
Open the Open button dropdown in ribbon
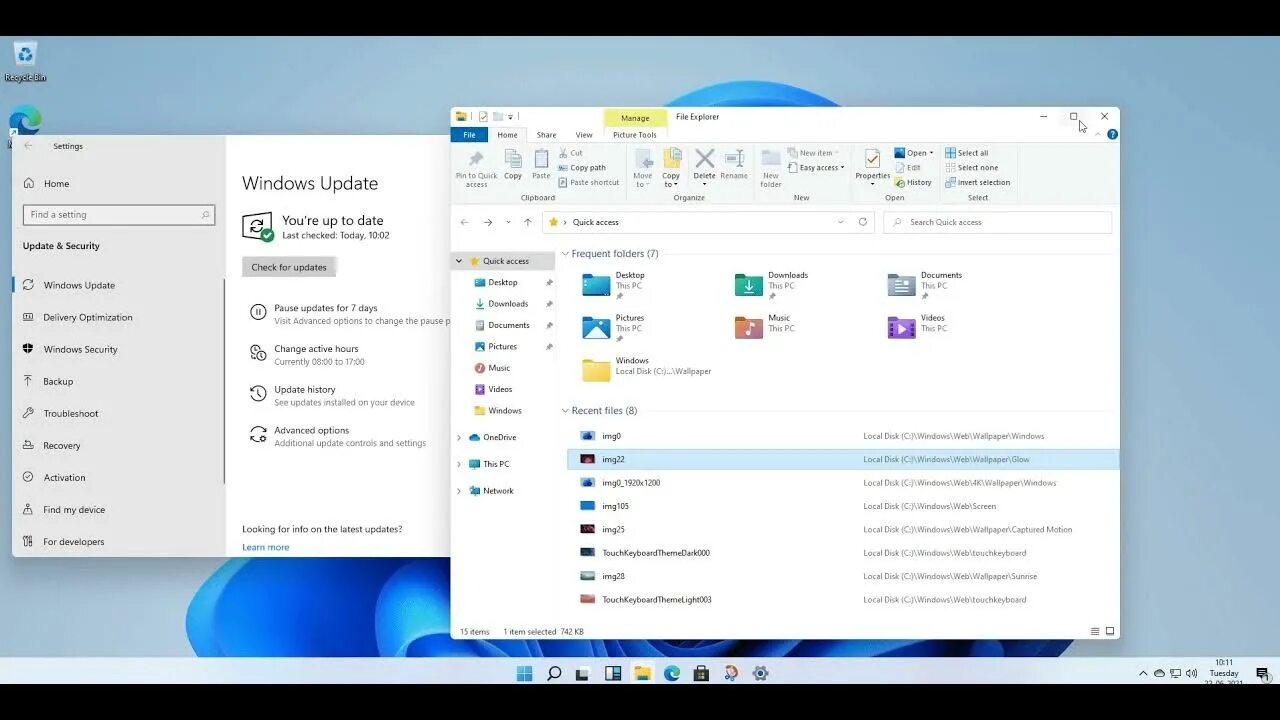point(931,153)
